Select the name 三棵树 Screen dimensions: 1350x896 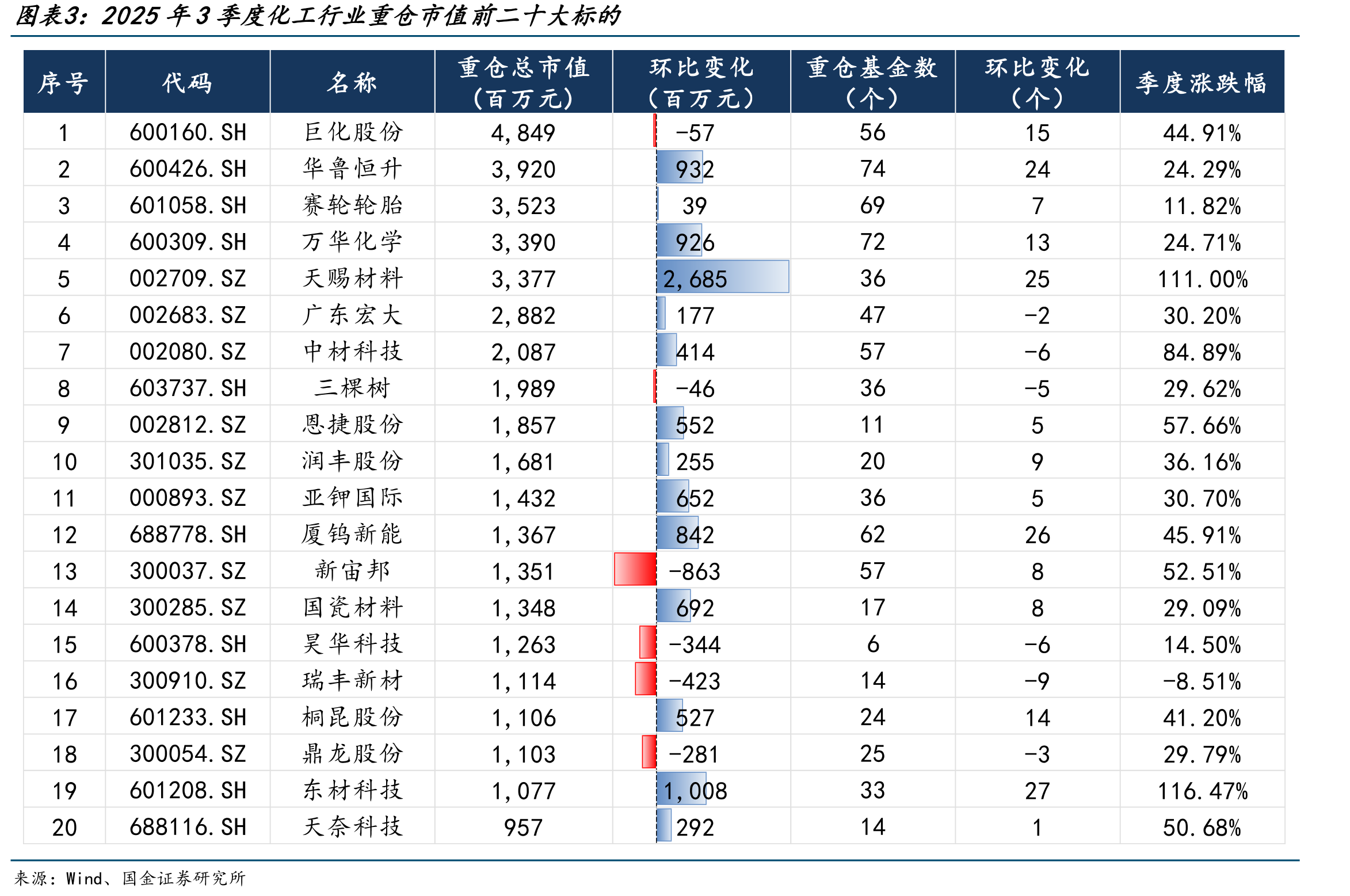coord(352,388)
